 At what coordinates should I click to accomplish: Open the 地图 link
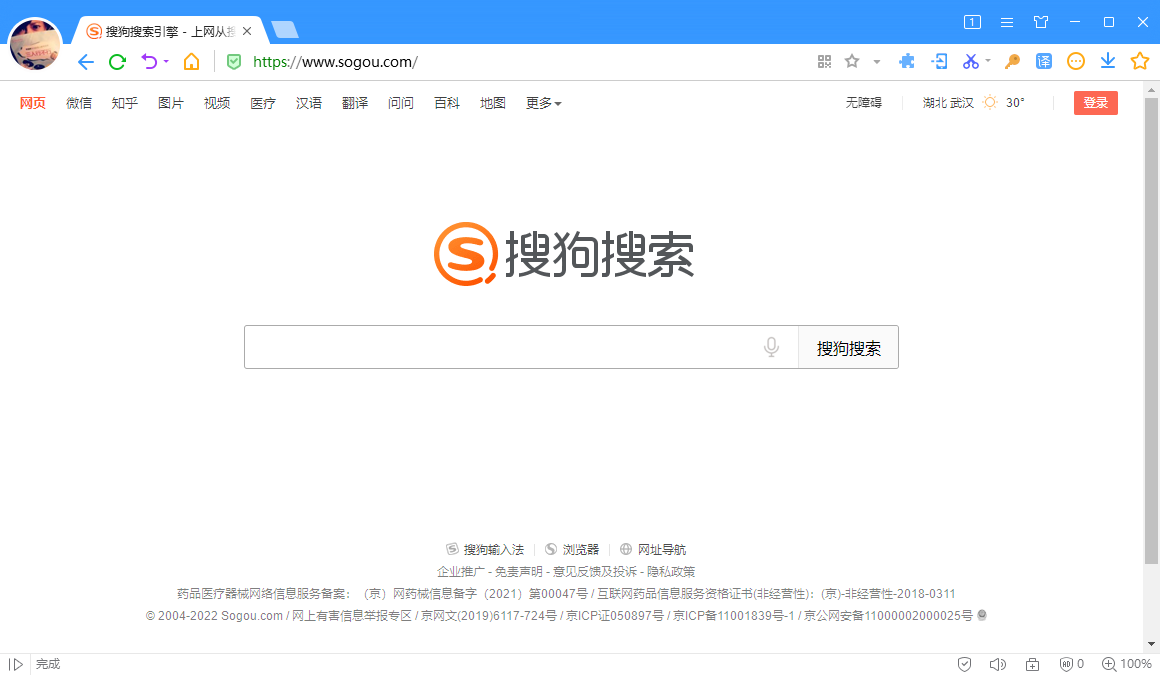point(493,103)
